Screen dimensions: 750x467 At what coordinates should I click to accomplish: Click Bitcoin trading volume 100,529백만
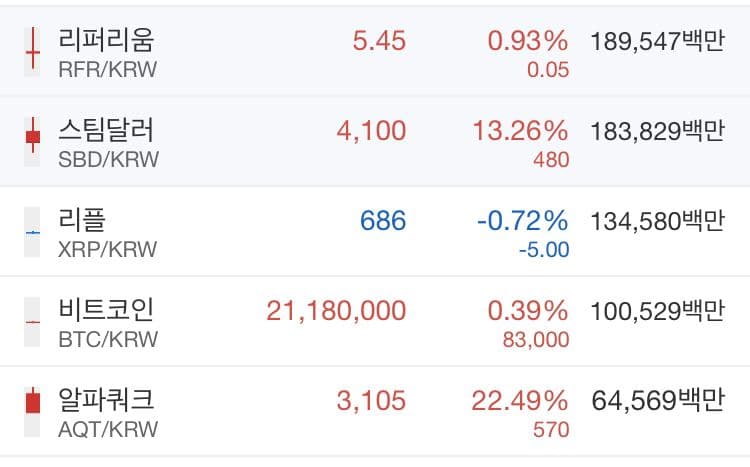[x=657, y=311]
